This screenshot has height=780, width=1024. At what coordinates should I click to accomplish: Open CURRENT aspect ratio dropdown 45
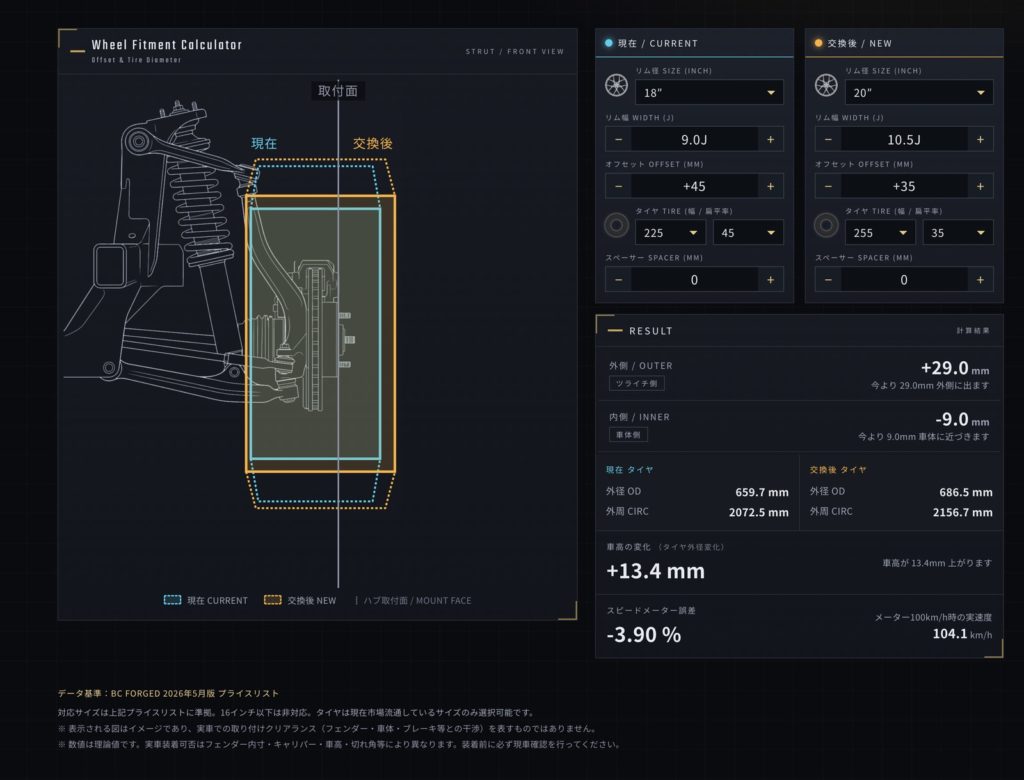(x=748, y=233)
